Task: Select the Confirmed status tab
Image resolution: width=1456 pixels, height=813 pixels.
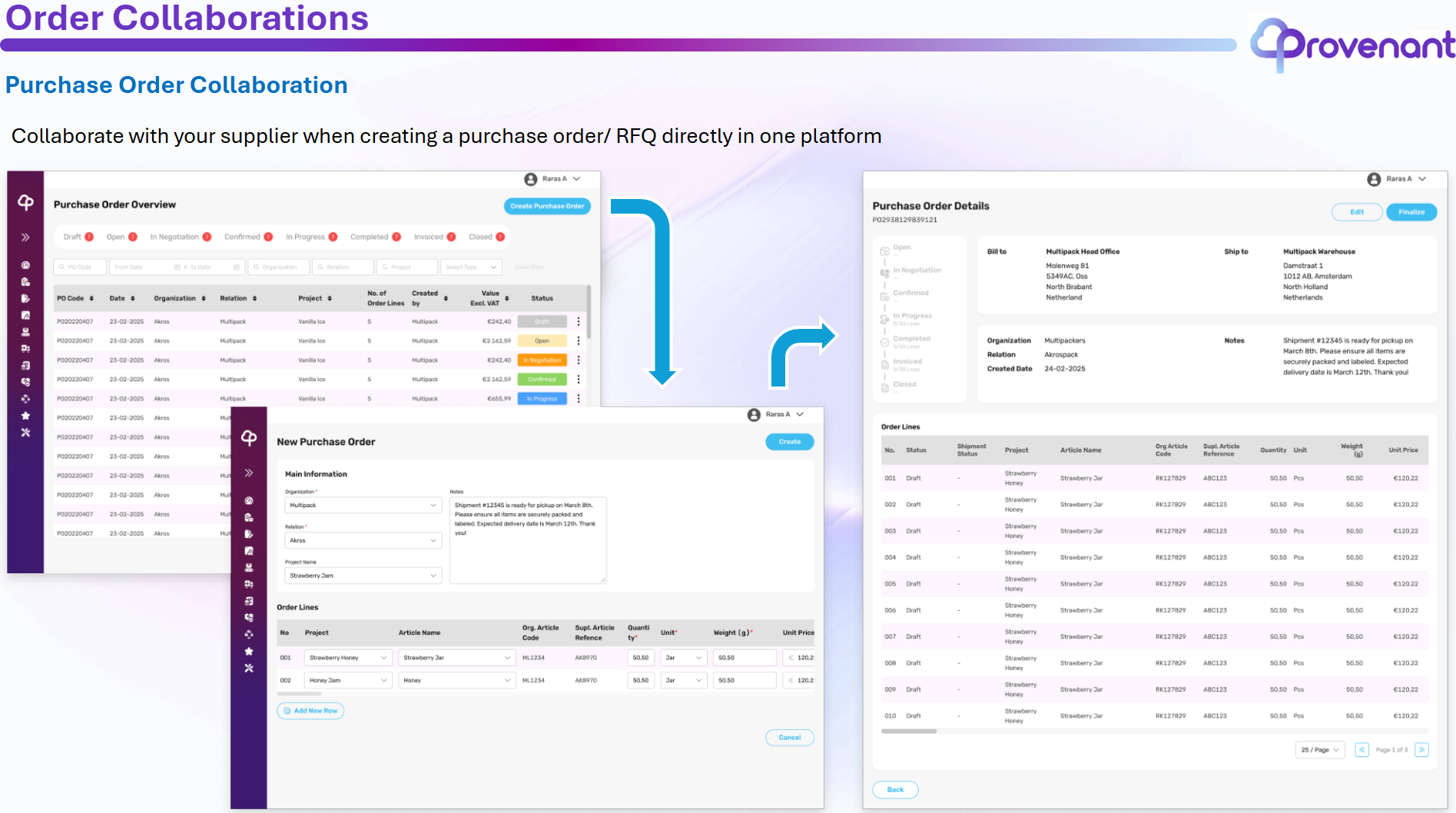Action: (248, 237)
